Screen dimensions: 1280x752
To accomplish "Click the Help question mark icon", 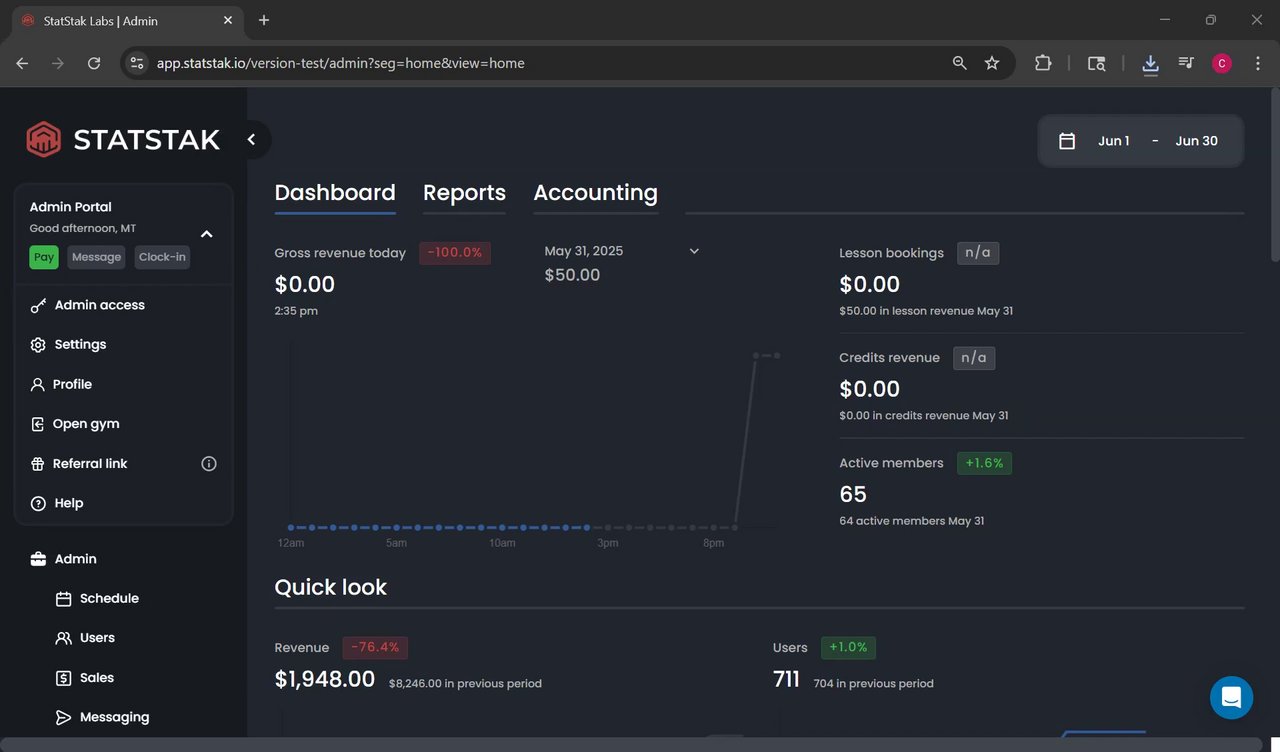I will (x=38, y=503).
